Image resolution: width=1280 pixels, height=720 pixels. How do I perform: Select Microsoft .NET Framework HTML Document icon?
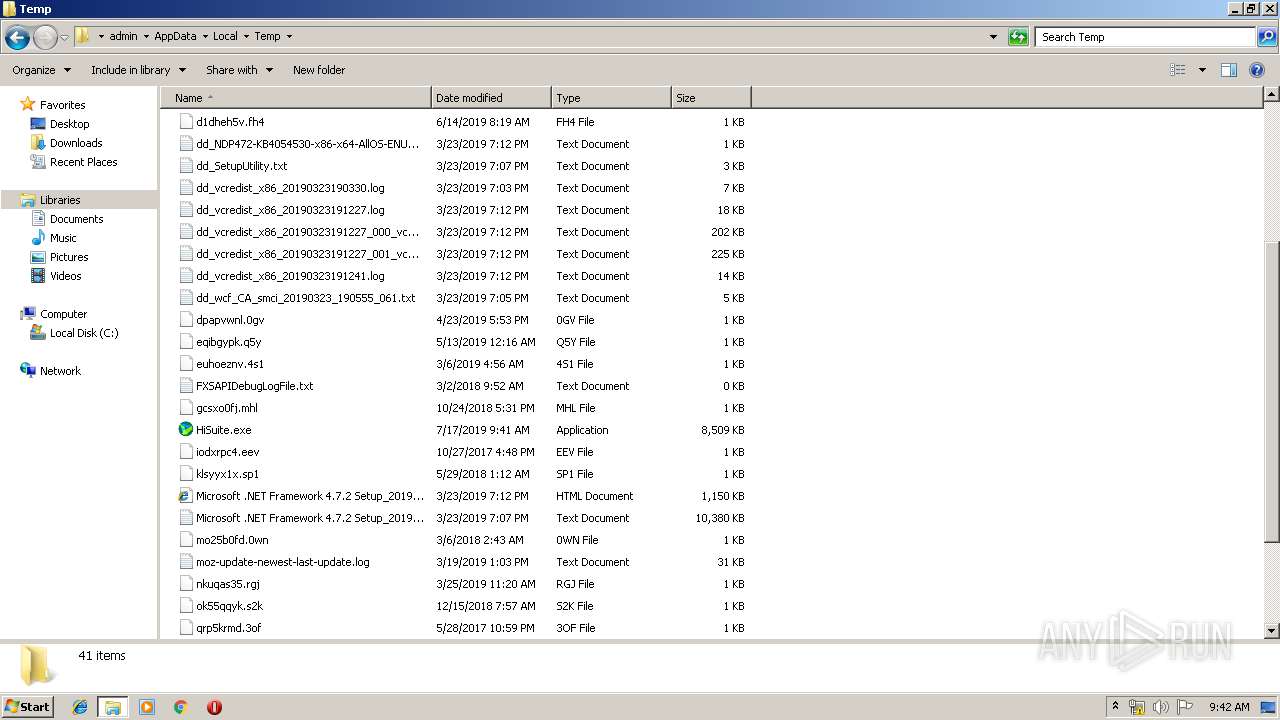point(186,496)
